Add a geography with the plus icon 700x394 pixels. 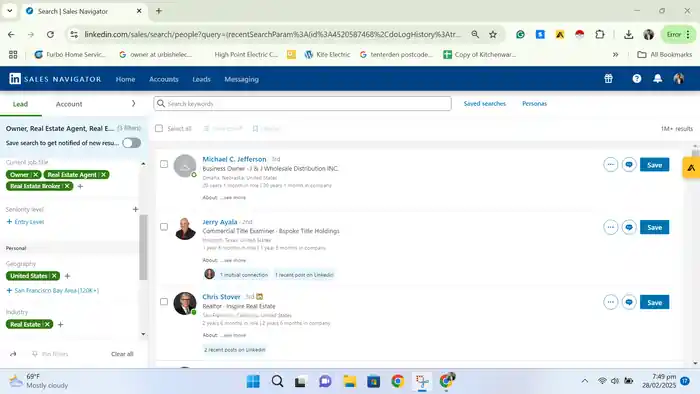click(67, 276)
